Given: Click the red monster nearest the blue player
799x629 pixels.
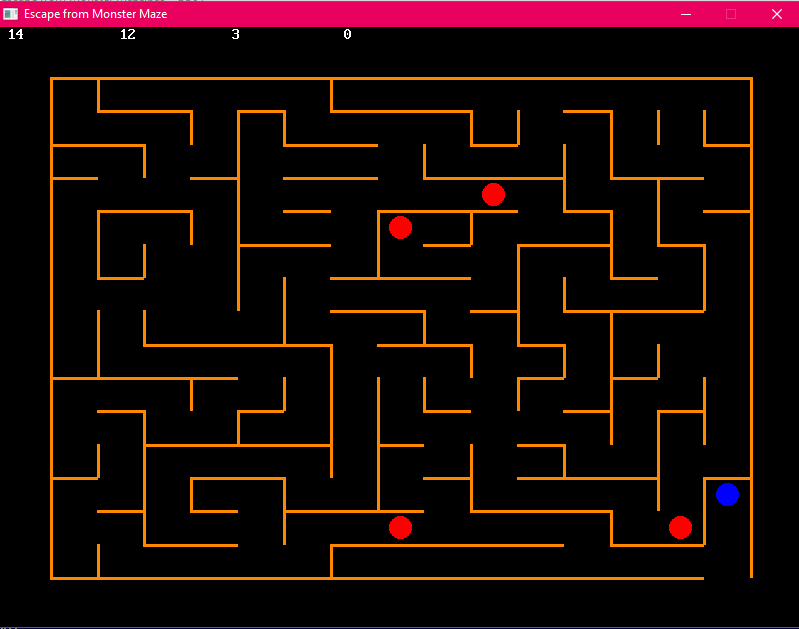Looking at the screenshot, I should 680,527.
